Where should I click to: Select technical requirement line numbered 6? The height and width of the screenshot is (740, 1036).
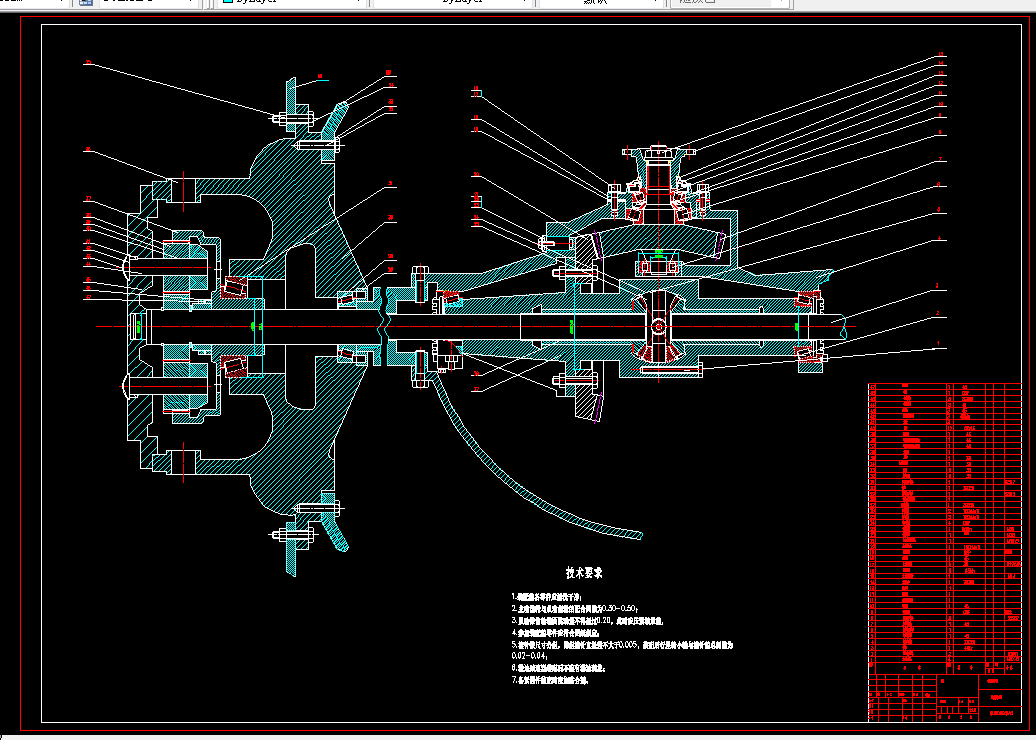coord(558,669)
